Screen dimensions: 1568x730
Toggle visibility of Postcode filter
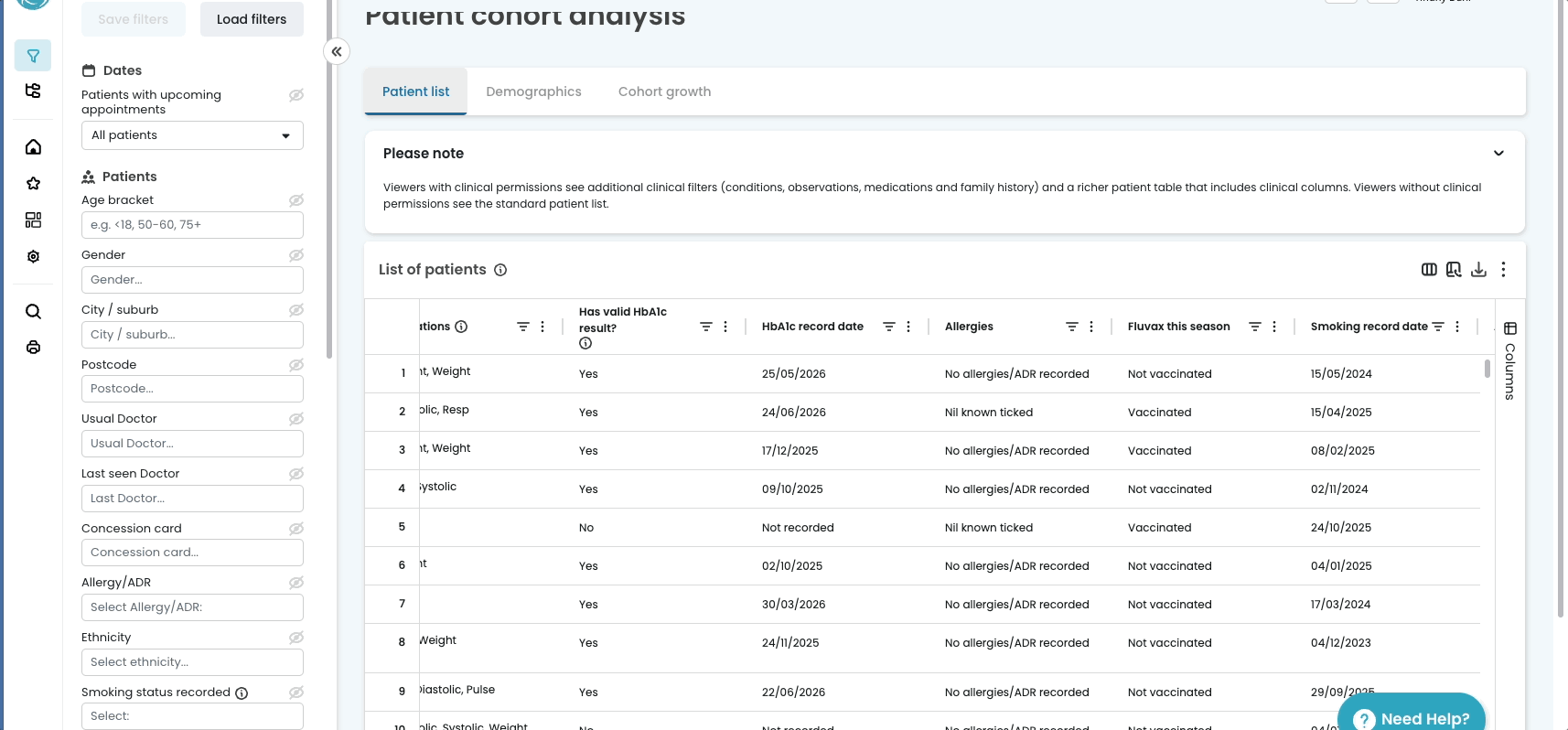296,365
